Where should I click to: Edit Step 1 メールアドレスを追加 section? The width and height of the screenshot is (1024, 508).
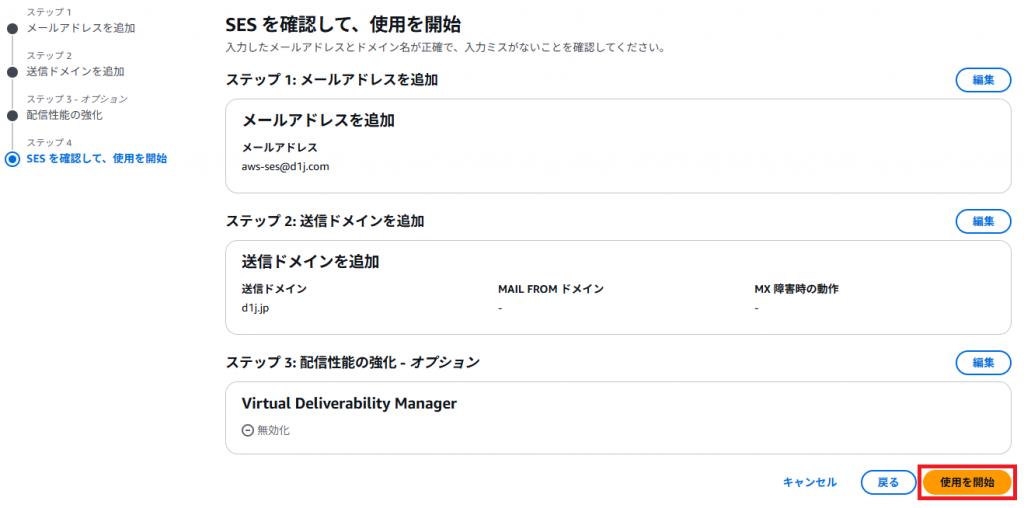[983, 80]
